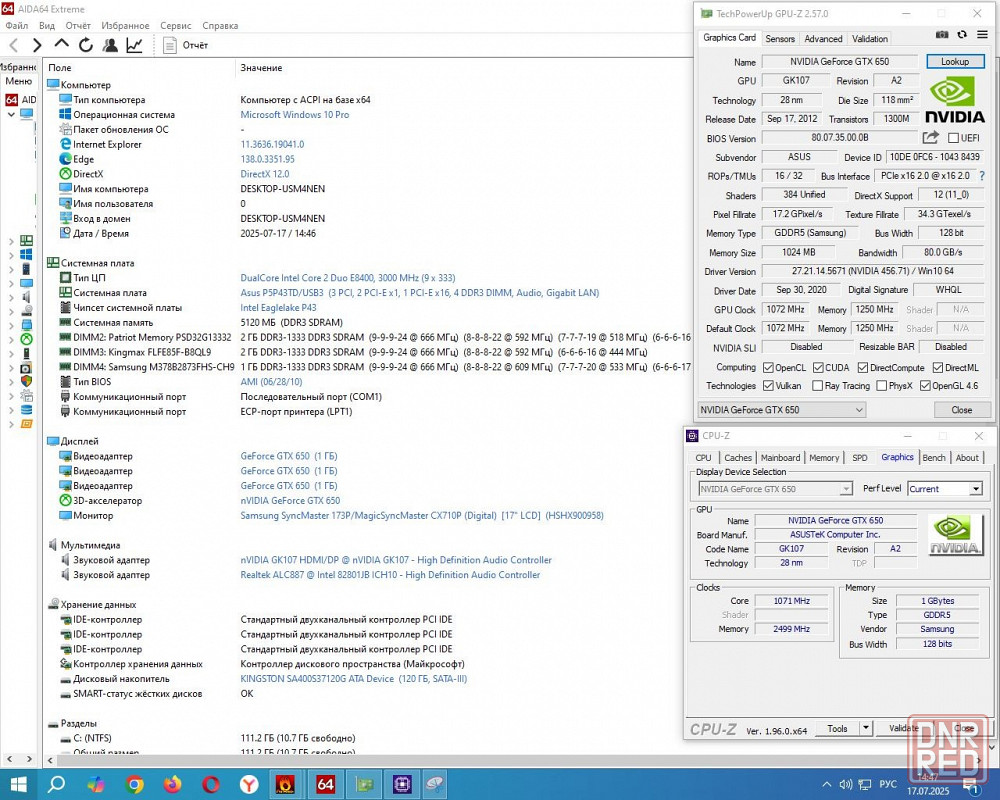Screen dimensions: 1000x800
Task: Switch to the Sensors tab in GPU-Z
Action: click(x=780, y=39)
